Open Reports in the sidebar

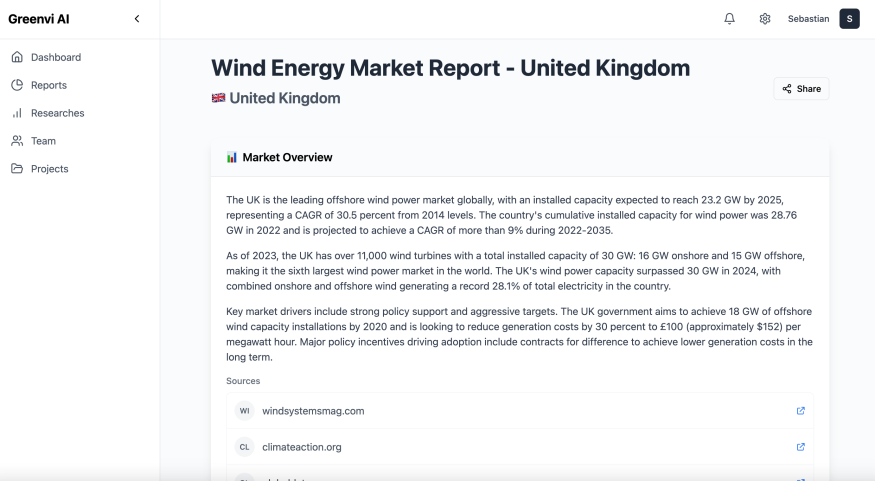48,85
